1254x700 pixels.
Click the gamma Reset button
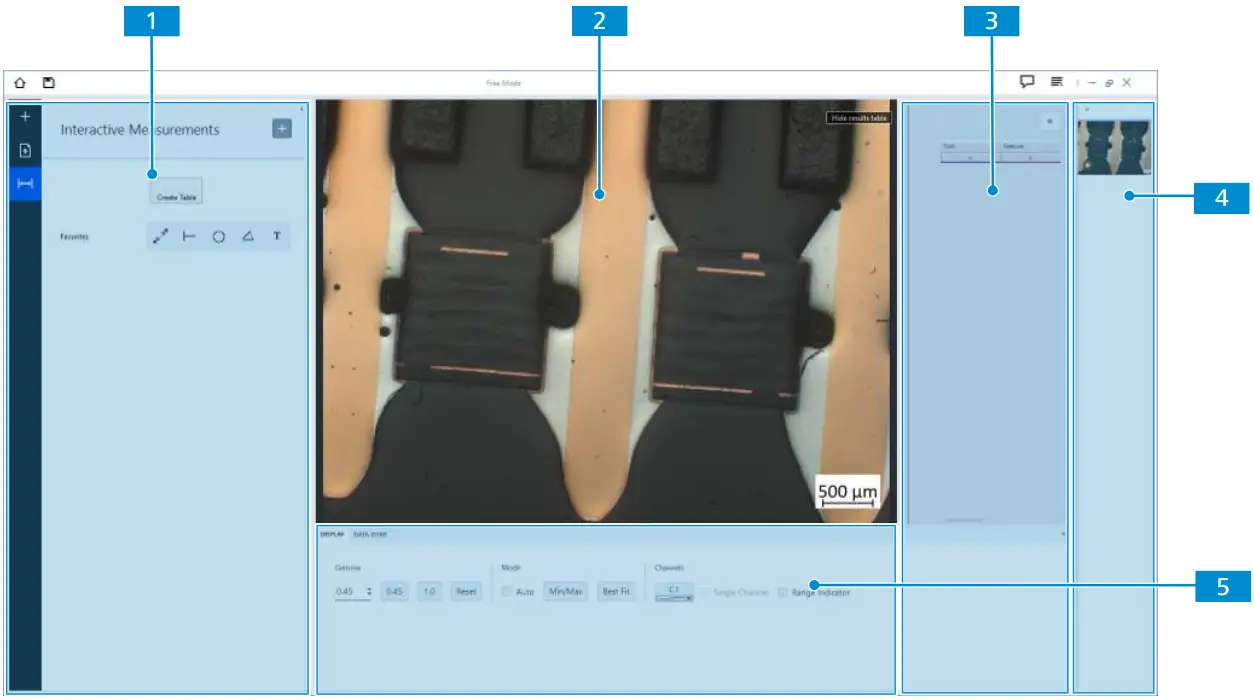tap(465, 592)
